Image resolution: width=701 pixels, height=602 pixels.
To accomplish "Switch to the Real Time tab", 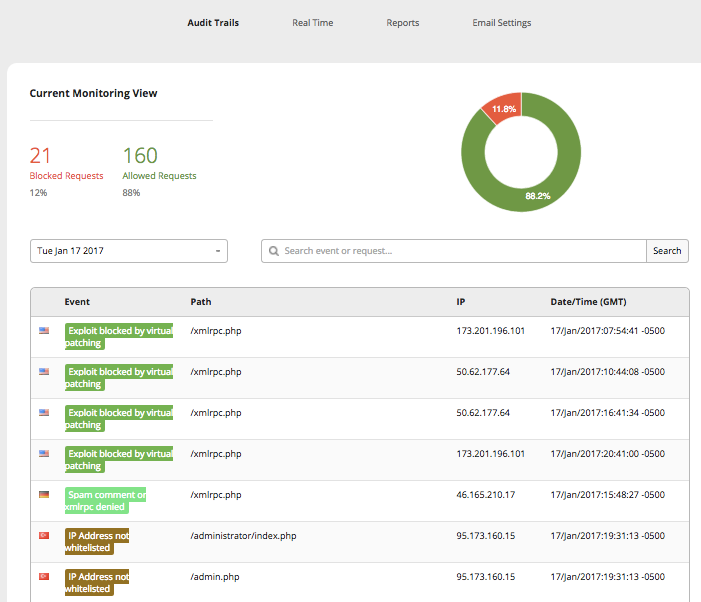I will coord(312,23).
